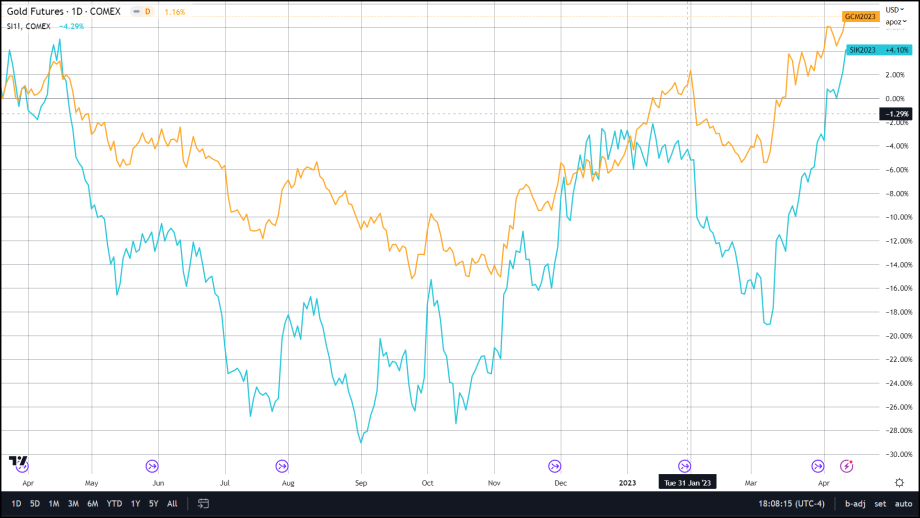
Task: Switch to the 5Y time range
Action: click(153, 503)
